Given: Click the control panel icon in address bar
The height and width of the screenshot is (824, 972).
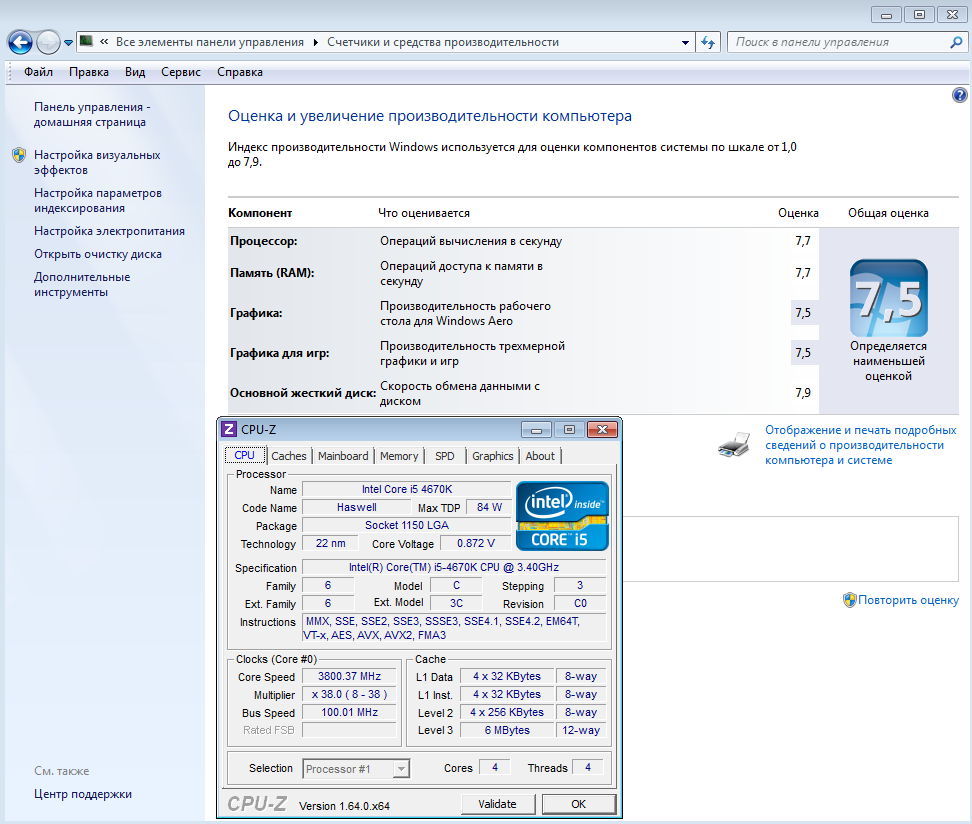Looking at the screenshot, I should [x=87, y=42].
